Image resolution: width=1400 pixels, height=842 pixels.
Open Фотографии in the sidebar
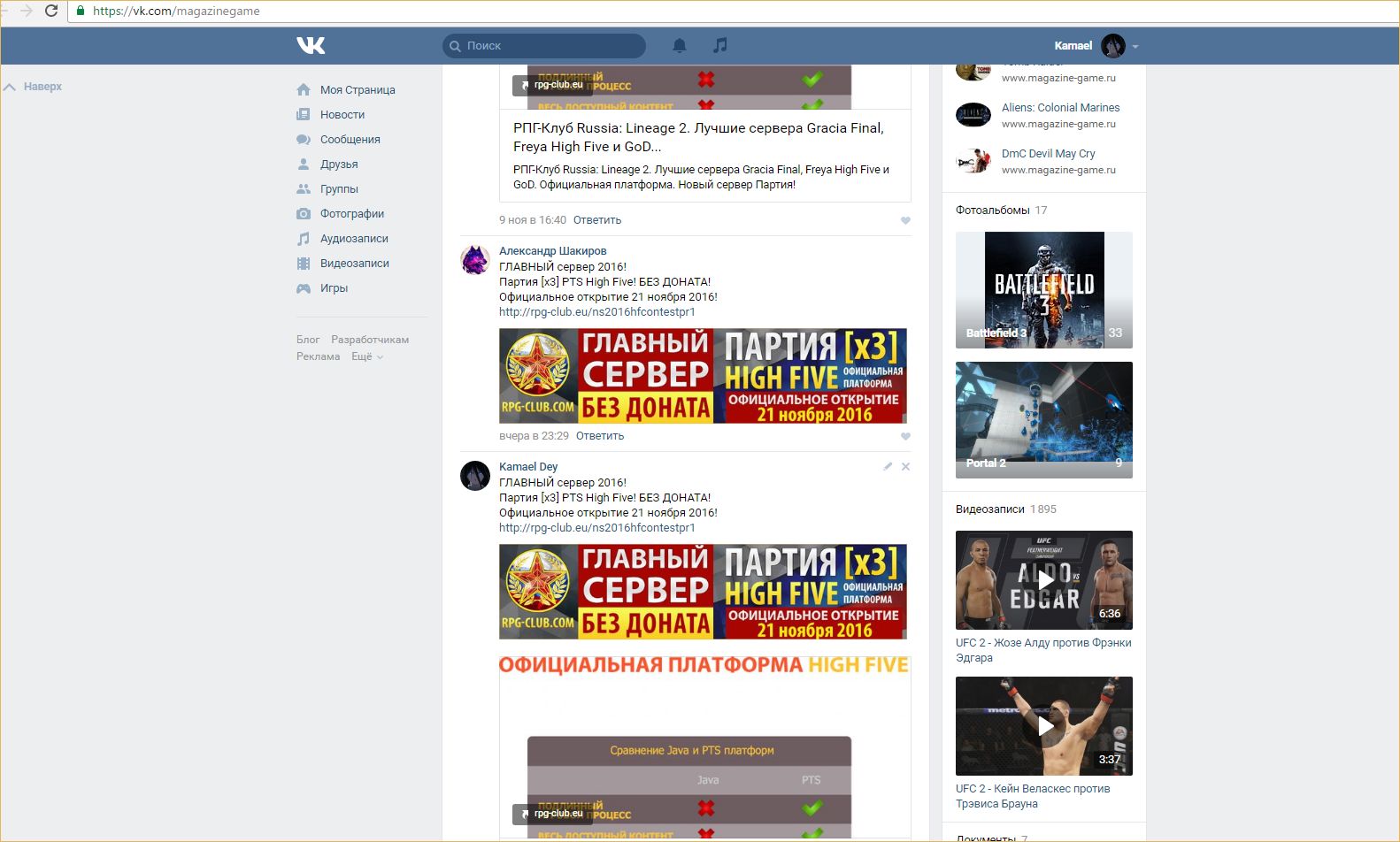352,213
